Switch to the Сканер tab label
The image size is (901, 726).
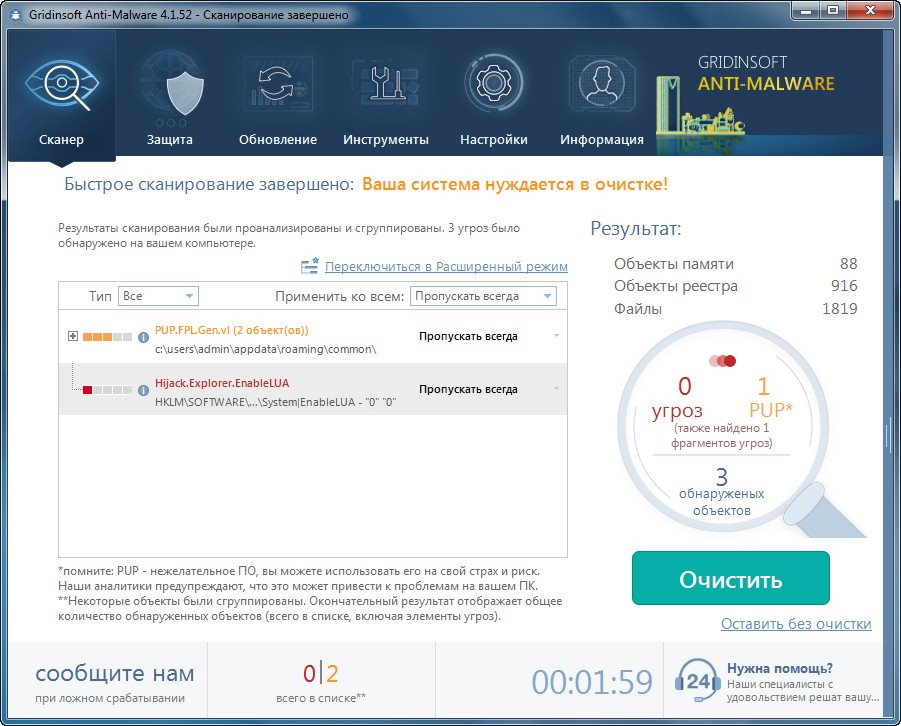61,140
